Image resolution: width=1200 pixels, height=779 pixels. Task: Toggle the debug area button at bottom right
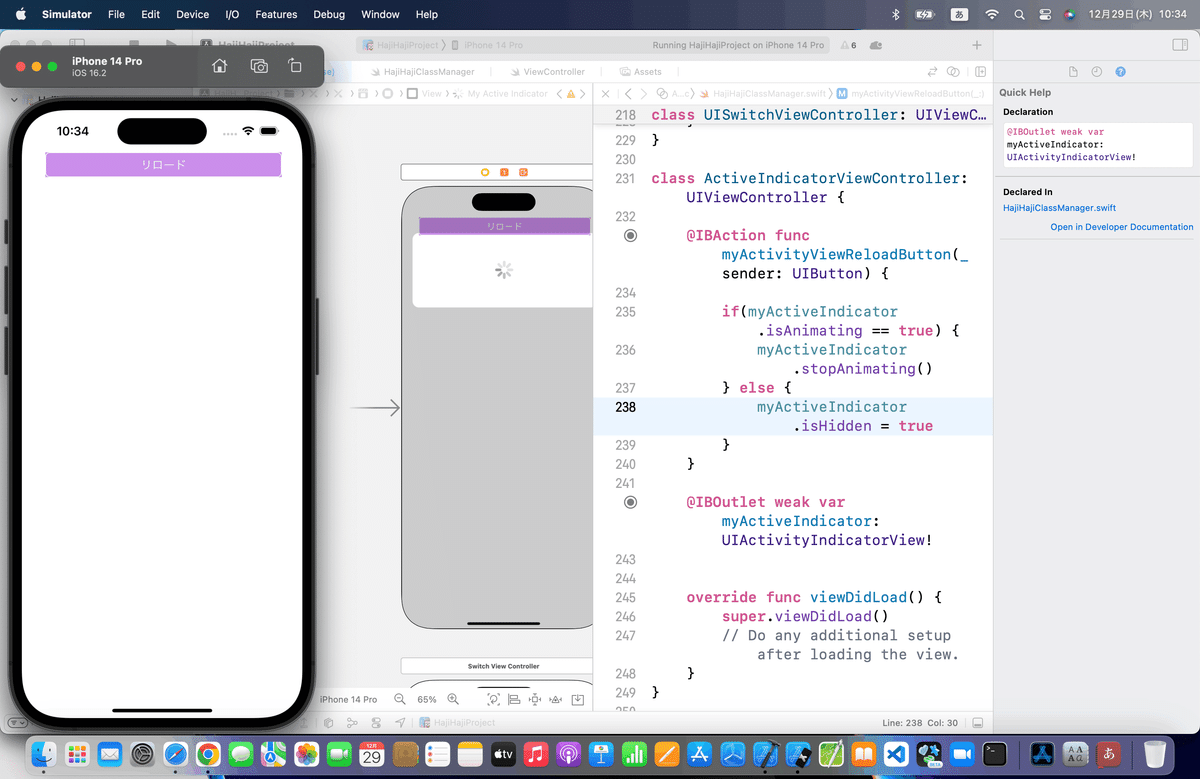978,723
